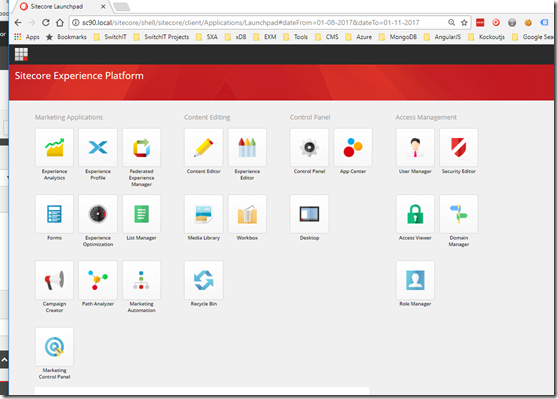This screenshot has height=399, width=558.
Task: Open the Bookmarks folder
Action: [x=67, y=37]
